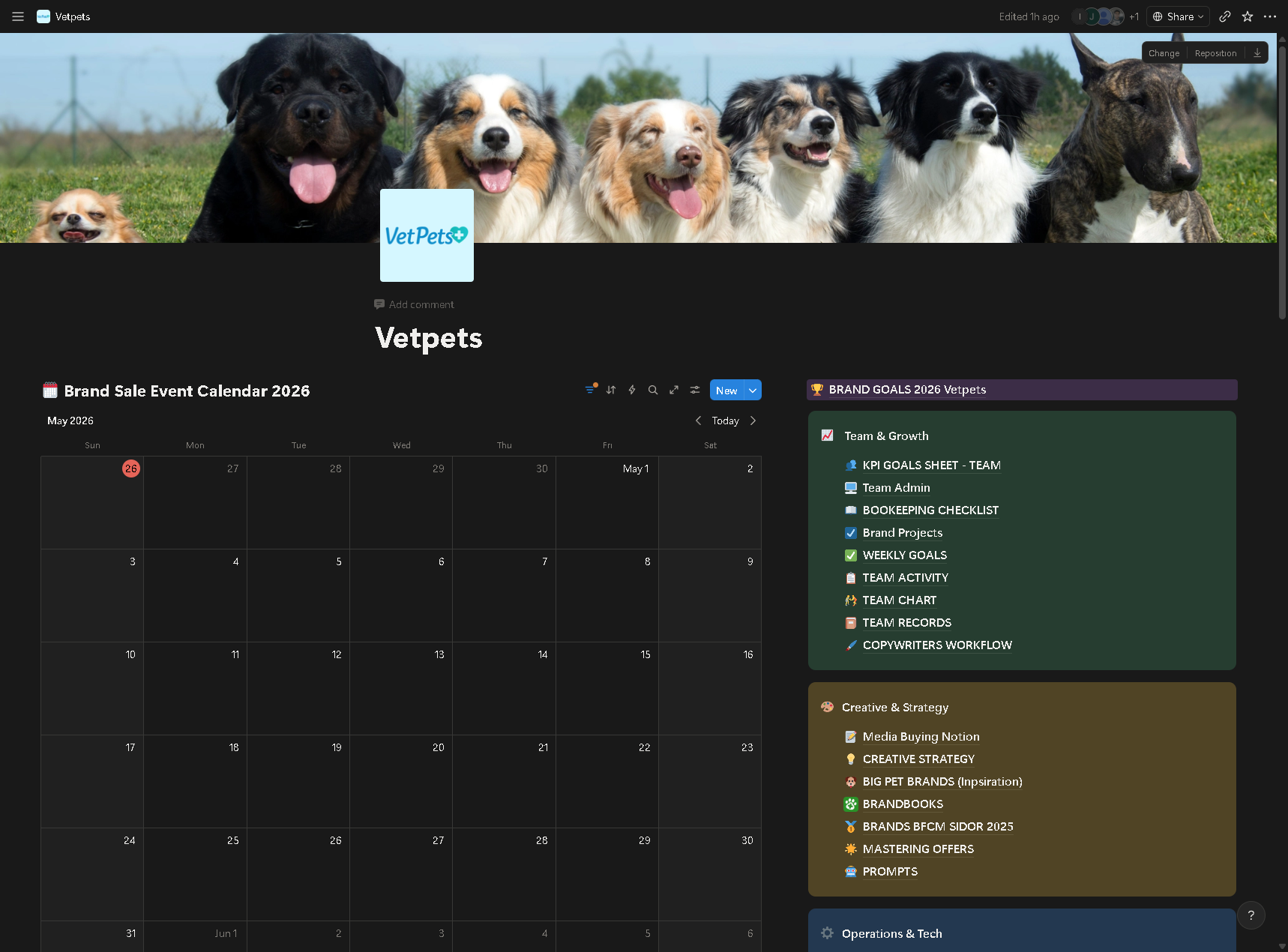1288x952 pixels.
Task: Open BOOKEEPING CHECKLIST page
Action: click(x=930, y=510)
